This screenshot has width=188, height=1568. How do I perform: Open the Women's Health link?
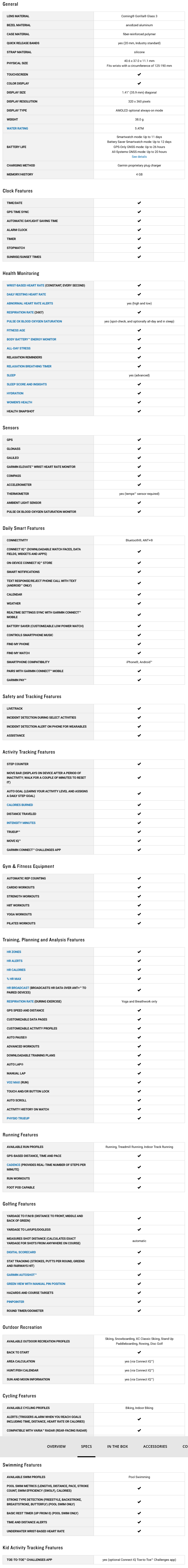click(x=19, y=402)
